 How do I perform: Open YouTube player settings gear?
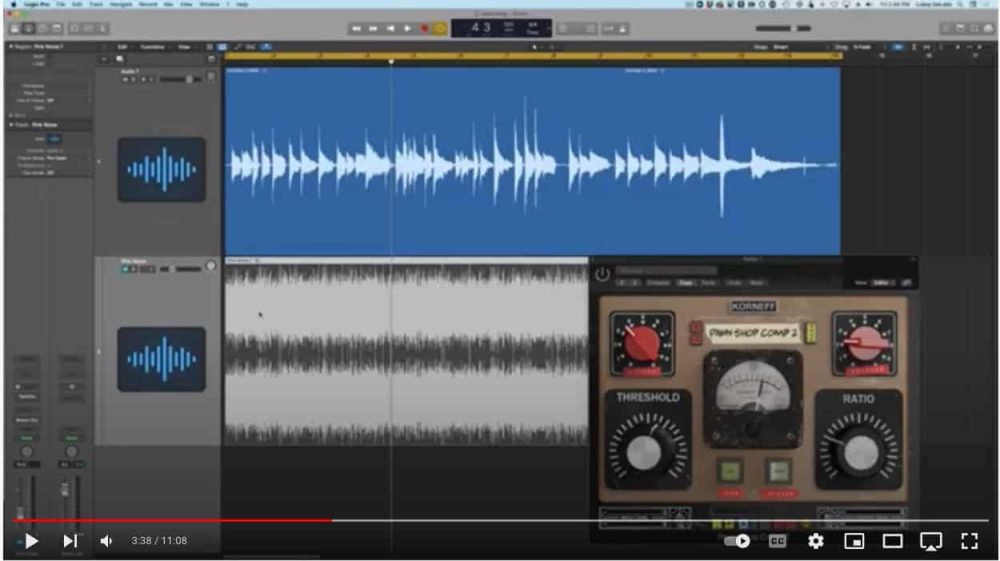pyautogui.click(x=816, y=541)
